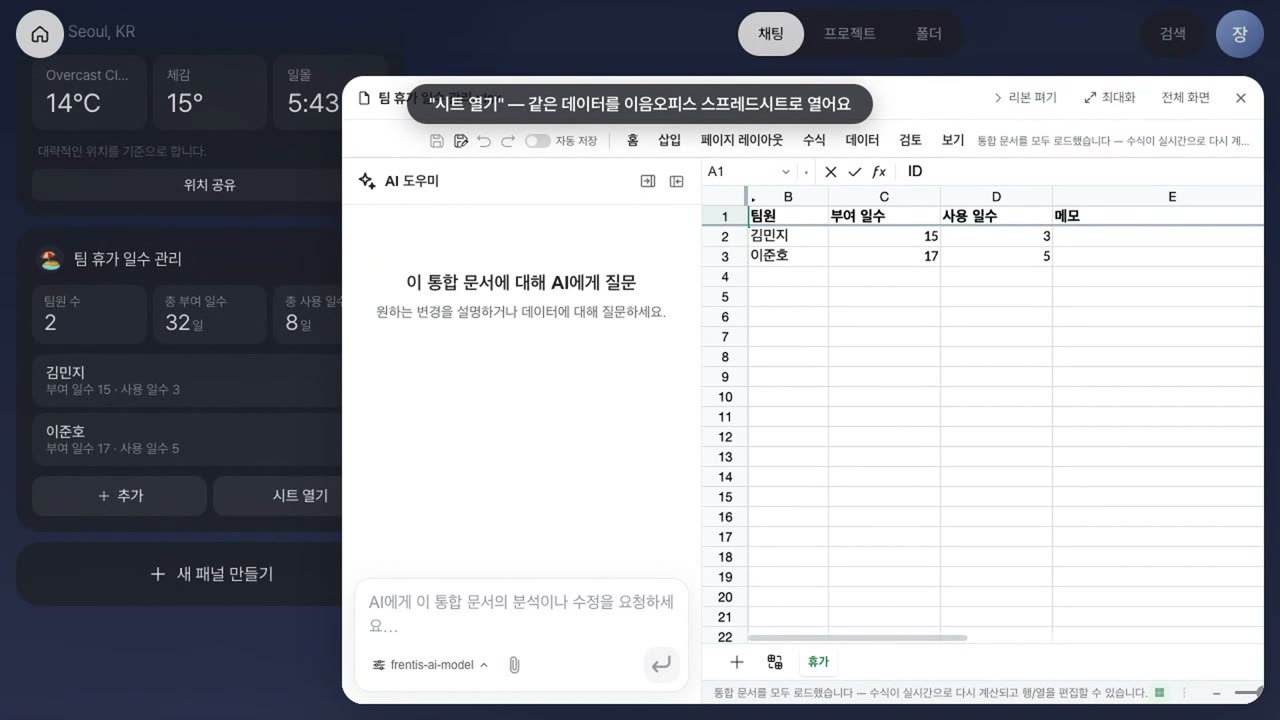Image resolution: width=1280 pixels, height=720 pixels.
Task: Open the Name Box dropdown arrow
Action: (x=786, y=172)
